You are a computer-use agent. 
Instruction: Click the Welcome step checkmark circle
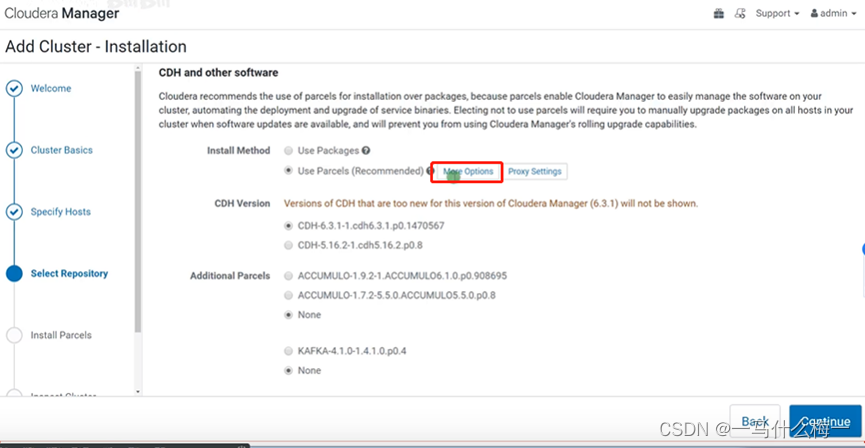(x=14, y=88)
